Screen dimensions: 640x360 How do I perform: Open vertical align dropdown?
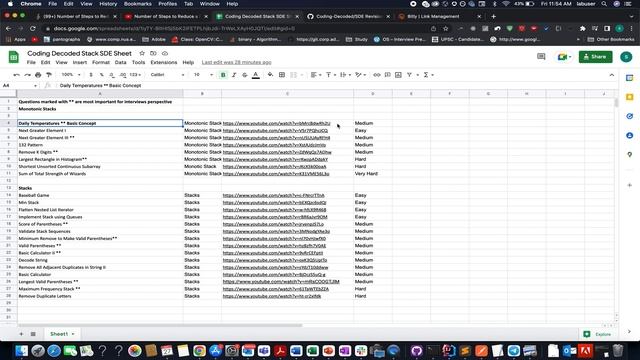(330, 75)
